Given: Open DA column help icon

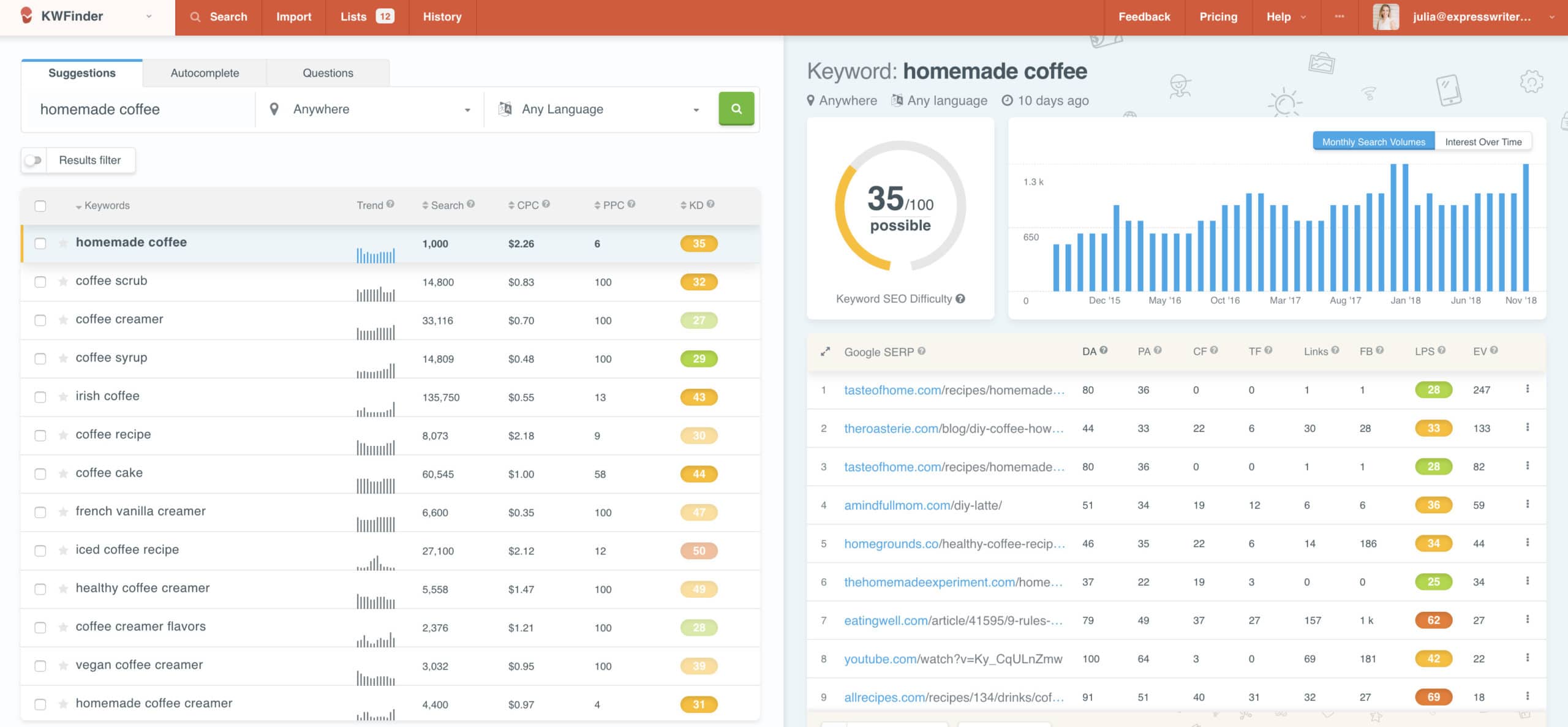Looking at the screenshot, I should (1104, 350).
